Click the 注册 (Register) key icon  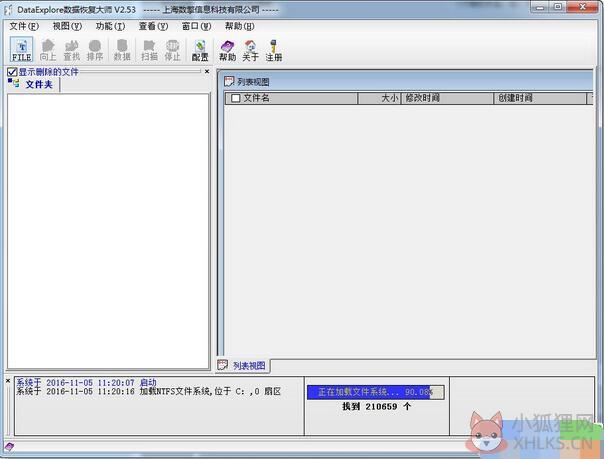pyautogui.click(x=274, y=50)
